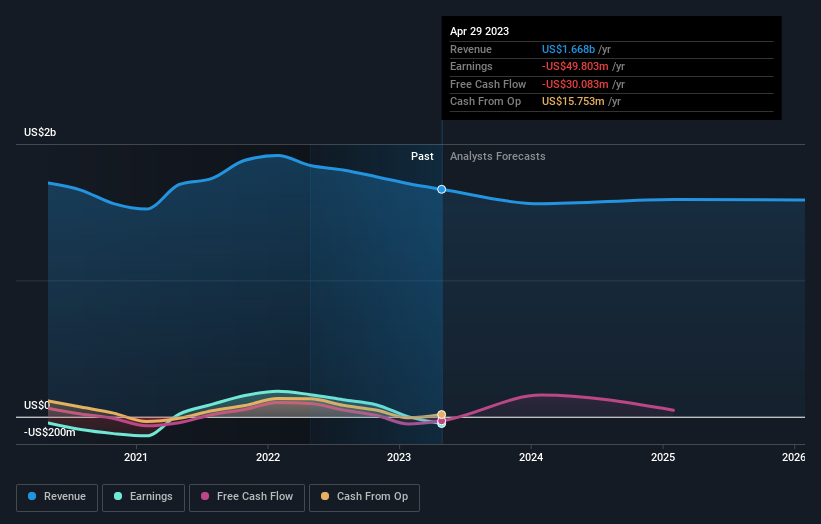The width and height of the screenshot is (821, 524).
Task: Click the blue Revenue data point marker
Action: point(441,189)
